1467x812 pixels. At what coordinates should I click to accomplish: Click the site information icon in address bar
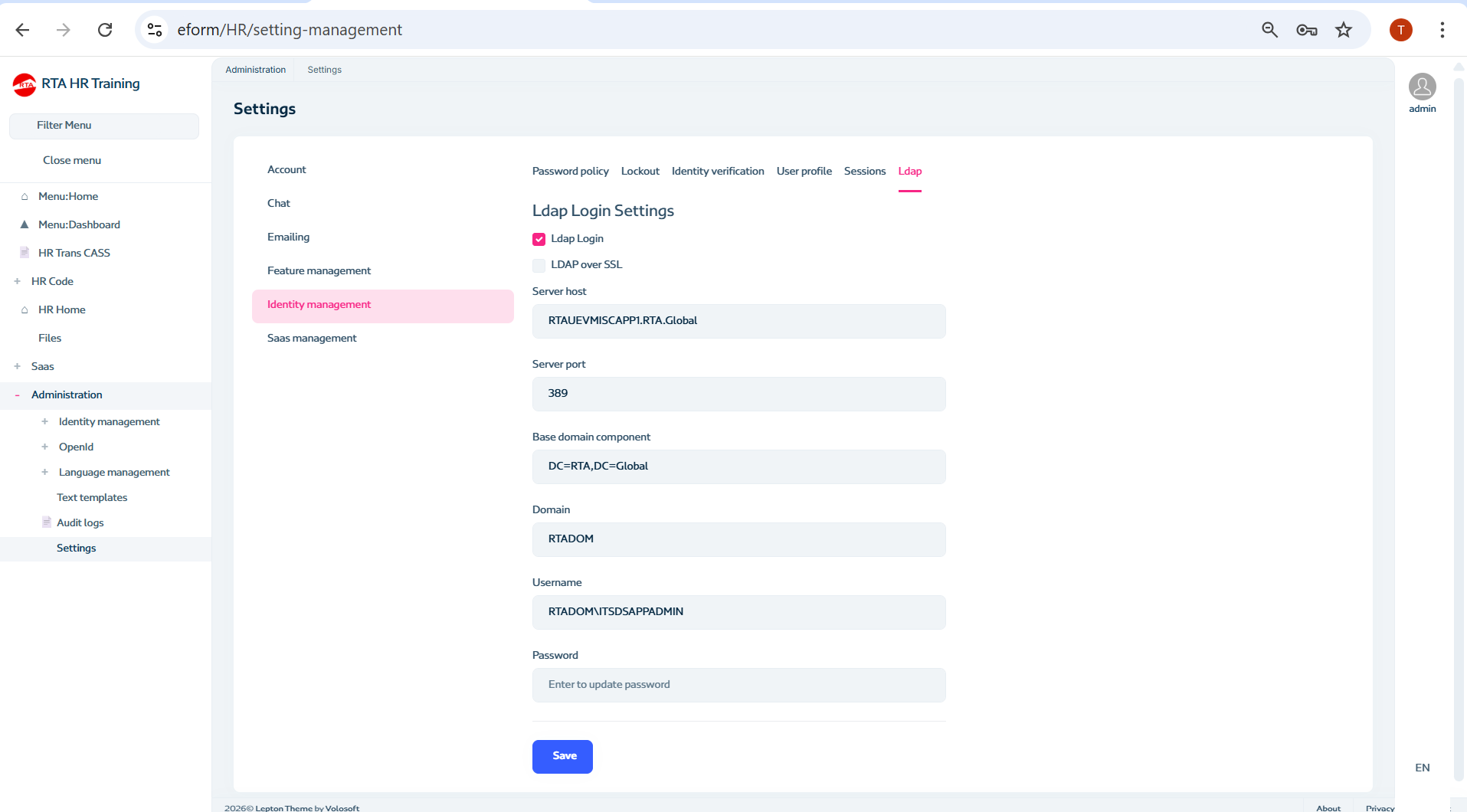click(155, 30)
